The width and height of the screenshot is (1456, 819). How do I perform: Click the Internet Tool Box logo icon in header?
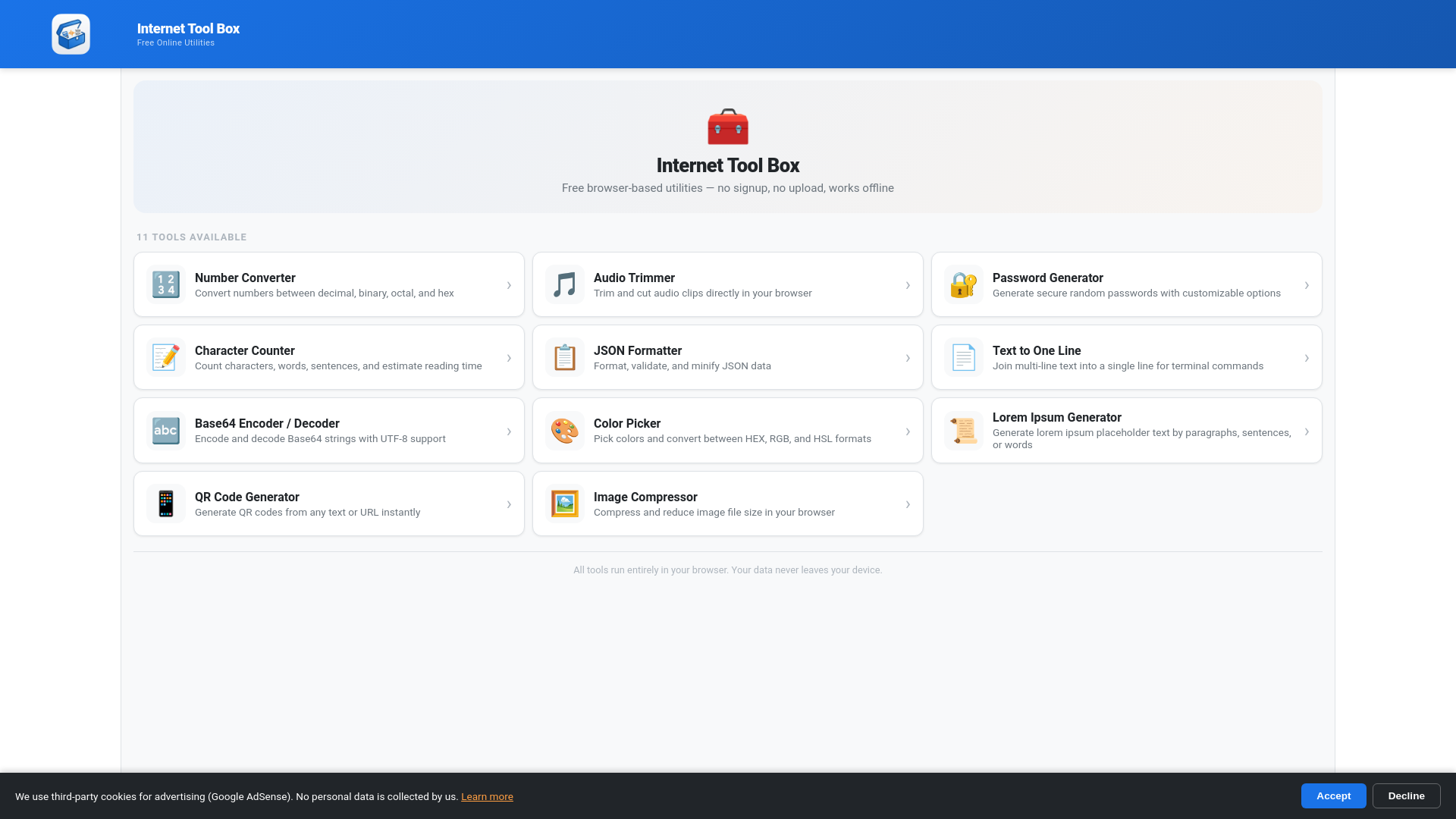tap(71, 34)
